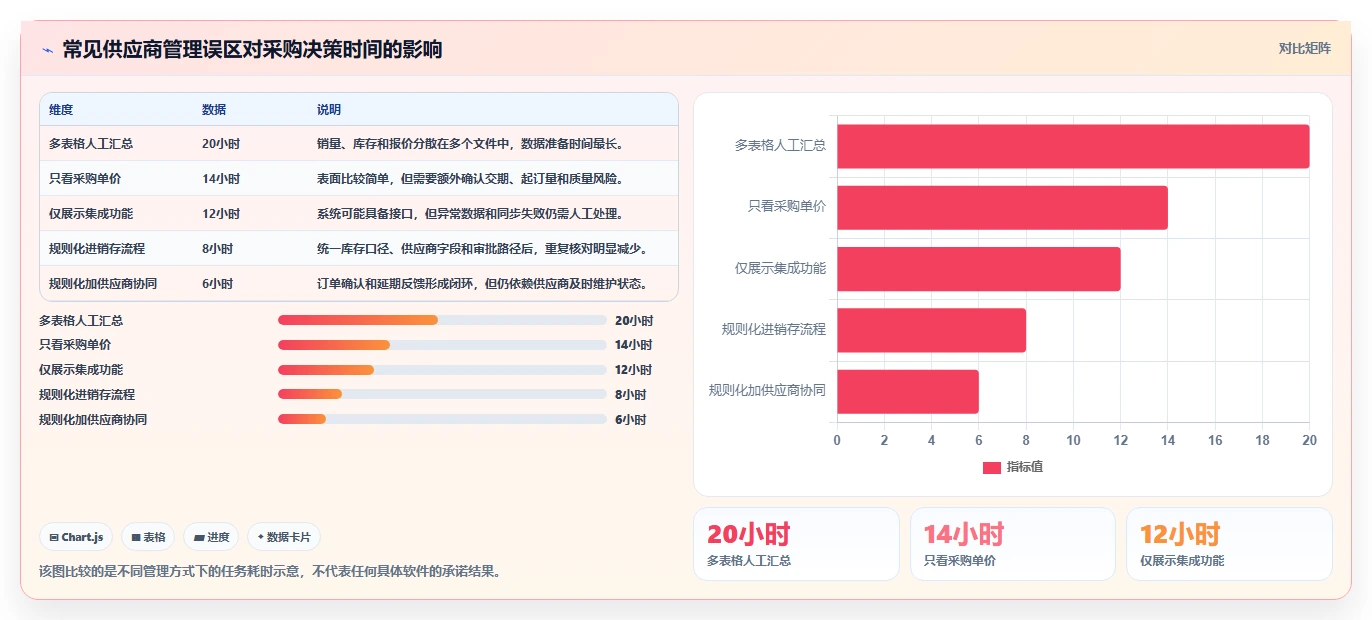
Task: Click the chart bar for 只看采购单价
Action: [1002, 207]
